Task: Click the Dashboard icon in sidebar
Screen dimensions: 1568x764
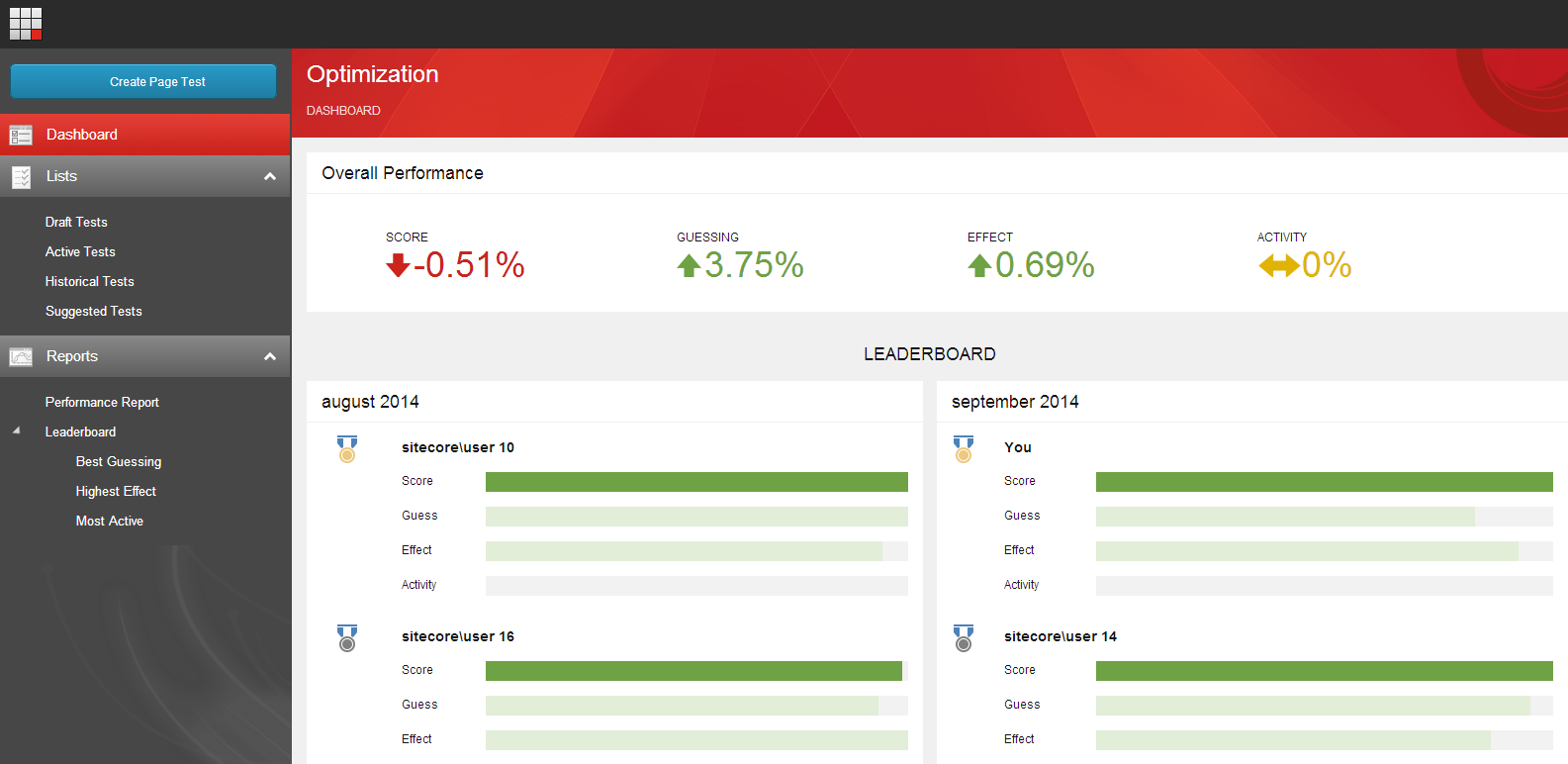Action: [x=21, y=136]
